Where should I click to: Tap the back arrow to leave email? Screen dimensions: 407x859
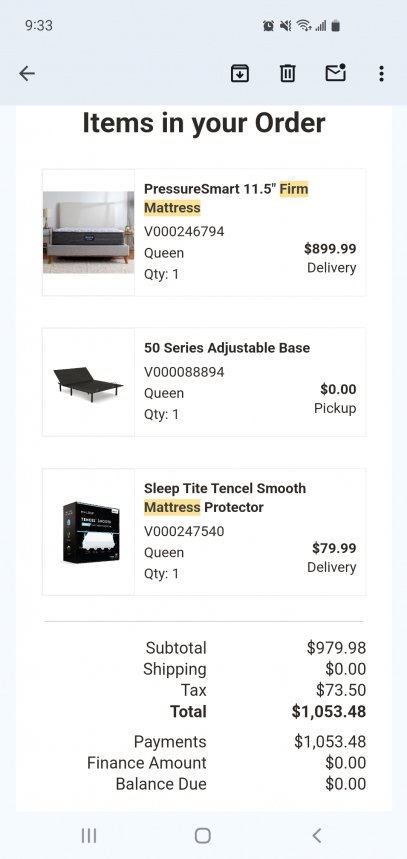click(x=27, y=73)
